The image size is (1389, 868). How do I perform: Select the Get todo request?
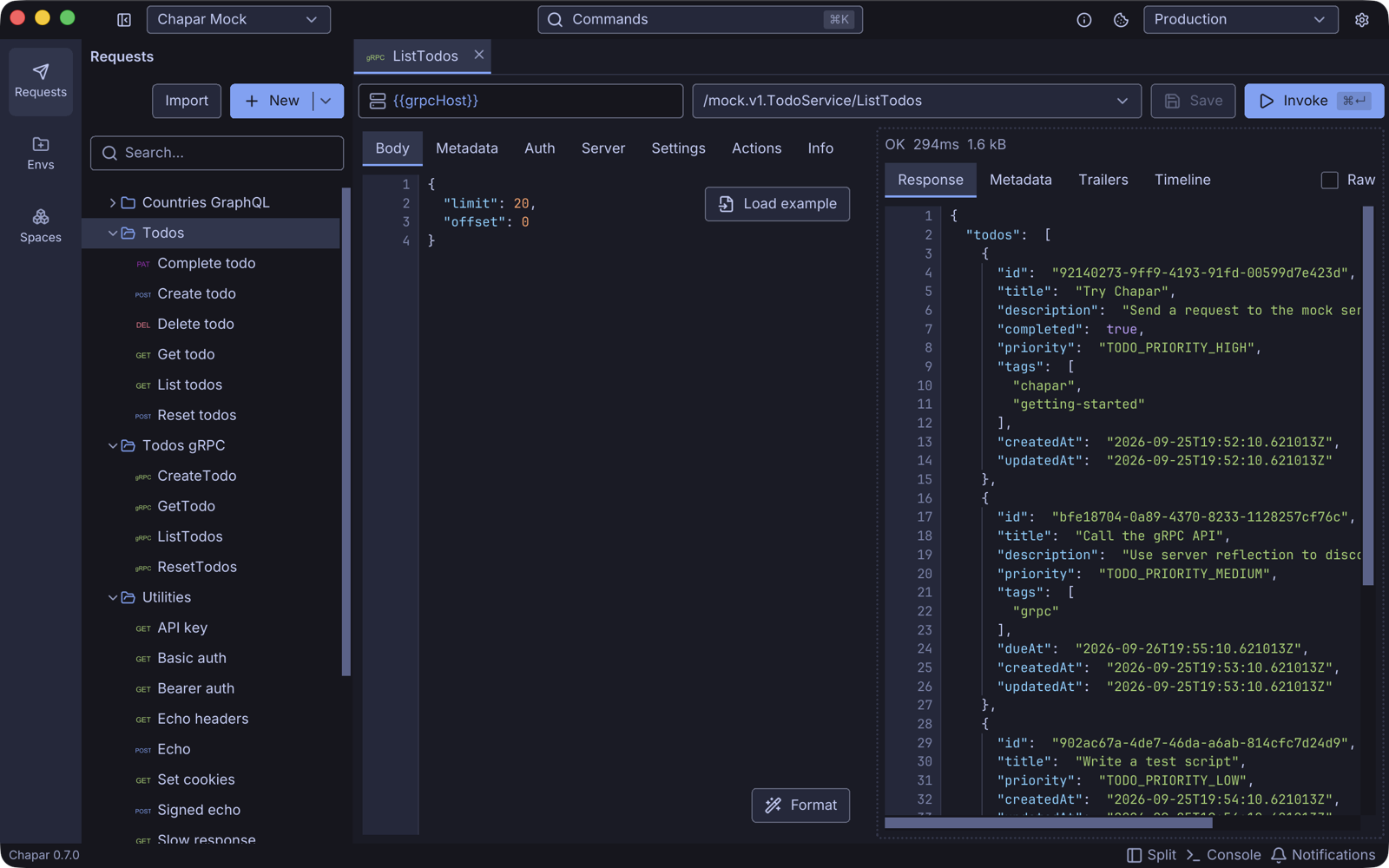tap(211, 354)
